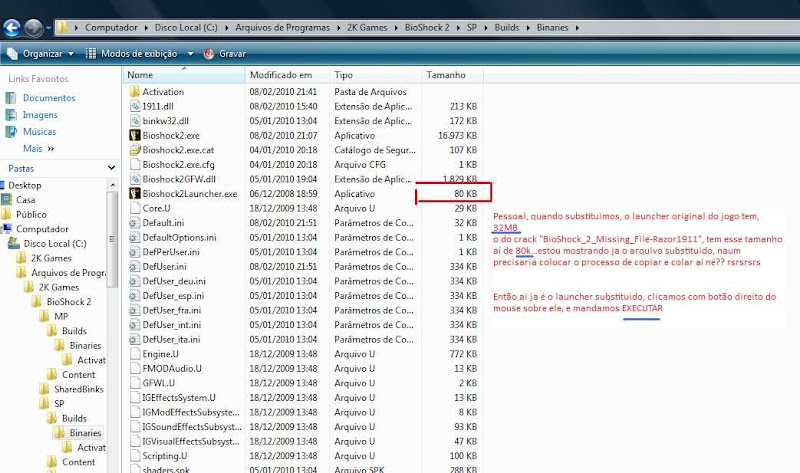Sort by the Tipo column header
The width and height of the screenshot is (800, 473).
click(x=376, y=75)
